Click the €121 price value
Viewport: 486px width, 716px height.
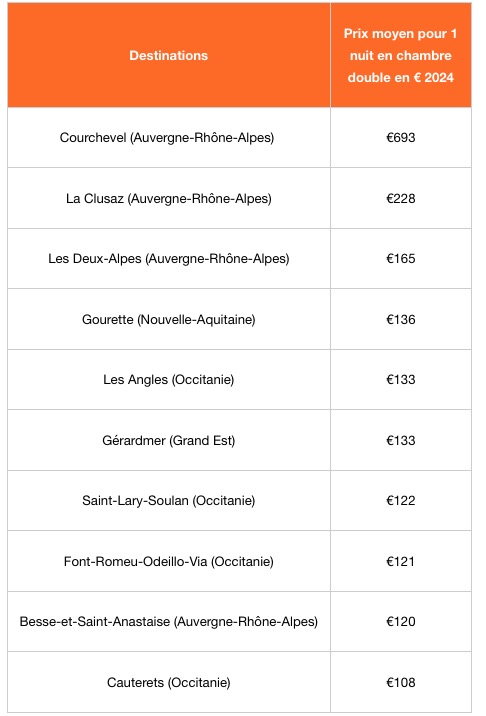(x=401, y=561)
